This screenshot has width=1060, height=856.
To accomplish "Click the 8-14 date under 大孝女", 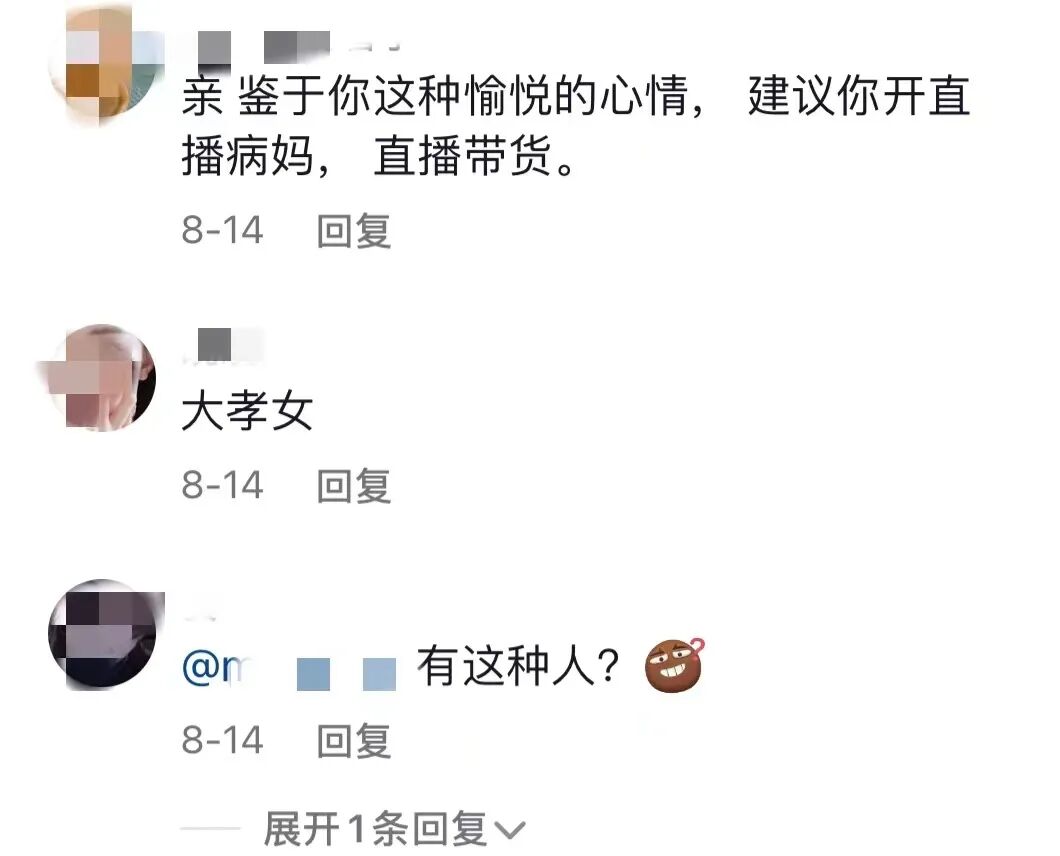I will [222, 485].
